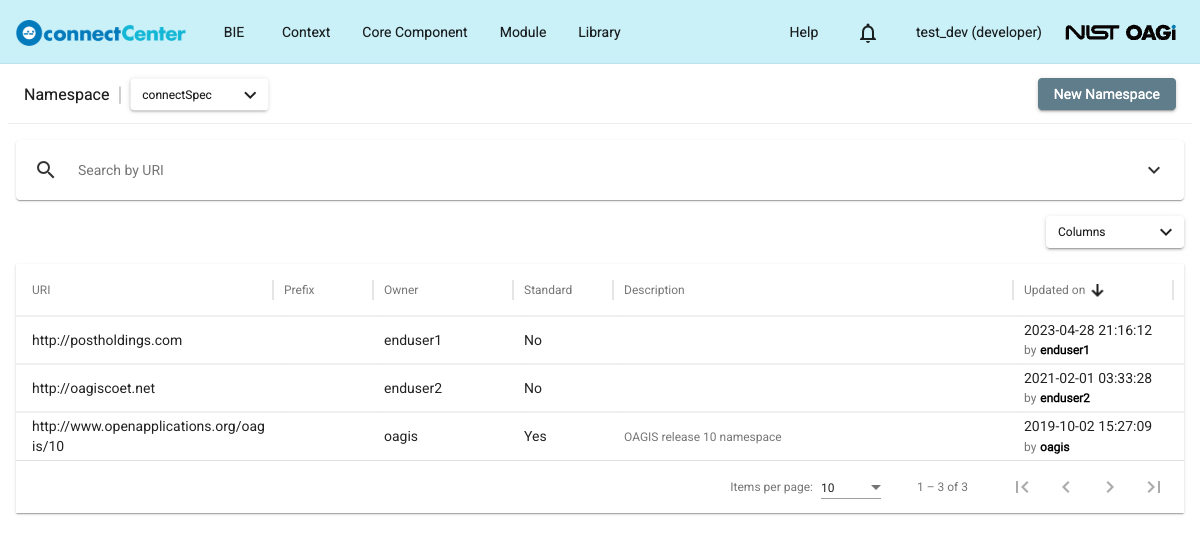Viewport: 1200px width, 560px height.
Task: Click the 2023-04-28 21:16:12 timestamp
Action: pyautogui.click(x=1088, y=330)
